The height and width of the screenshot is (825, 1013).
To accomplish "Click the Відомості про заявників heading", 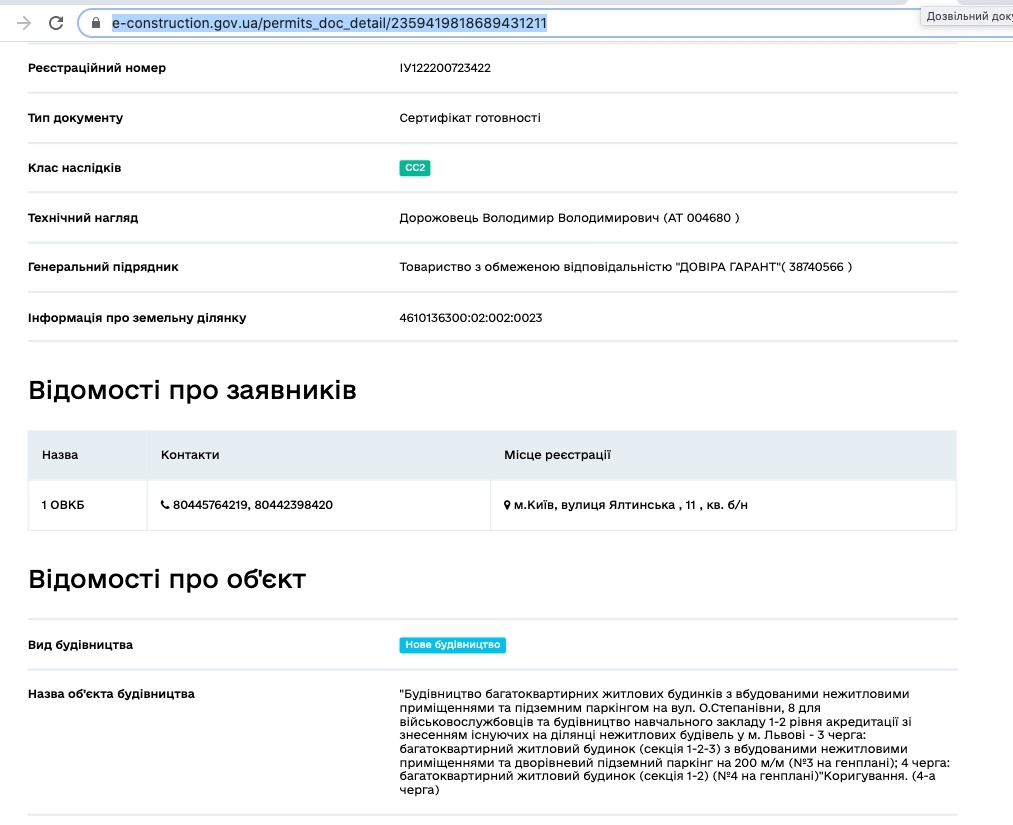I will point(193,390).
